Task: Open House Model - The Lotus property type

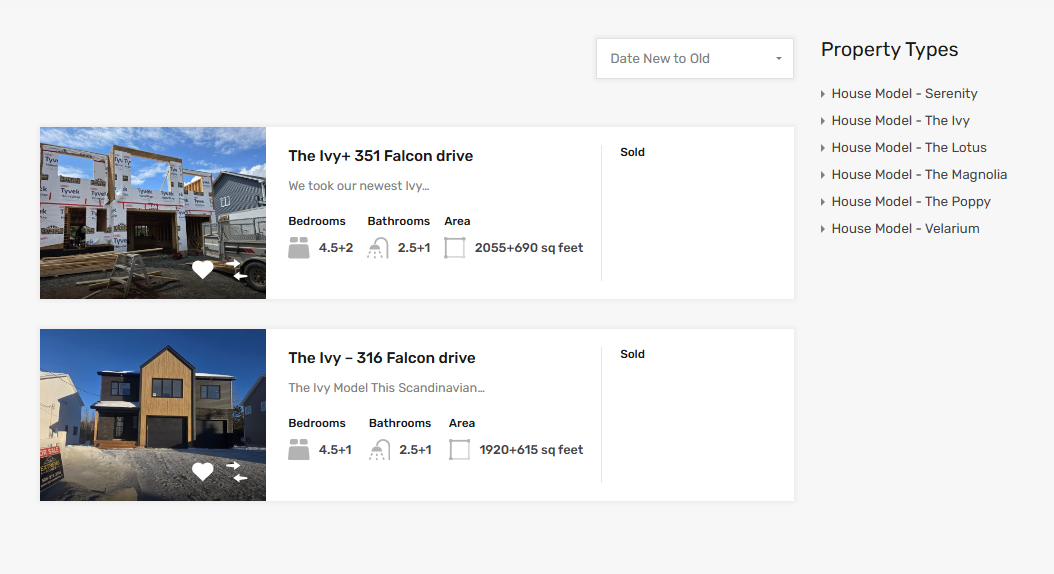Action: coord(909,147)
